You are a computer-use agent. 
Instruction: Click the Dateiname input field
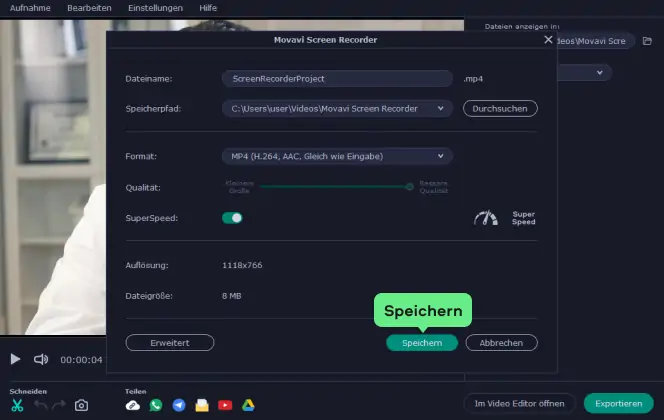point(337,78)
